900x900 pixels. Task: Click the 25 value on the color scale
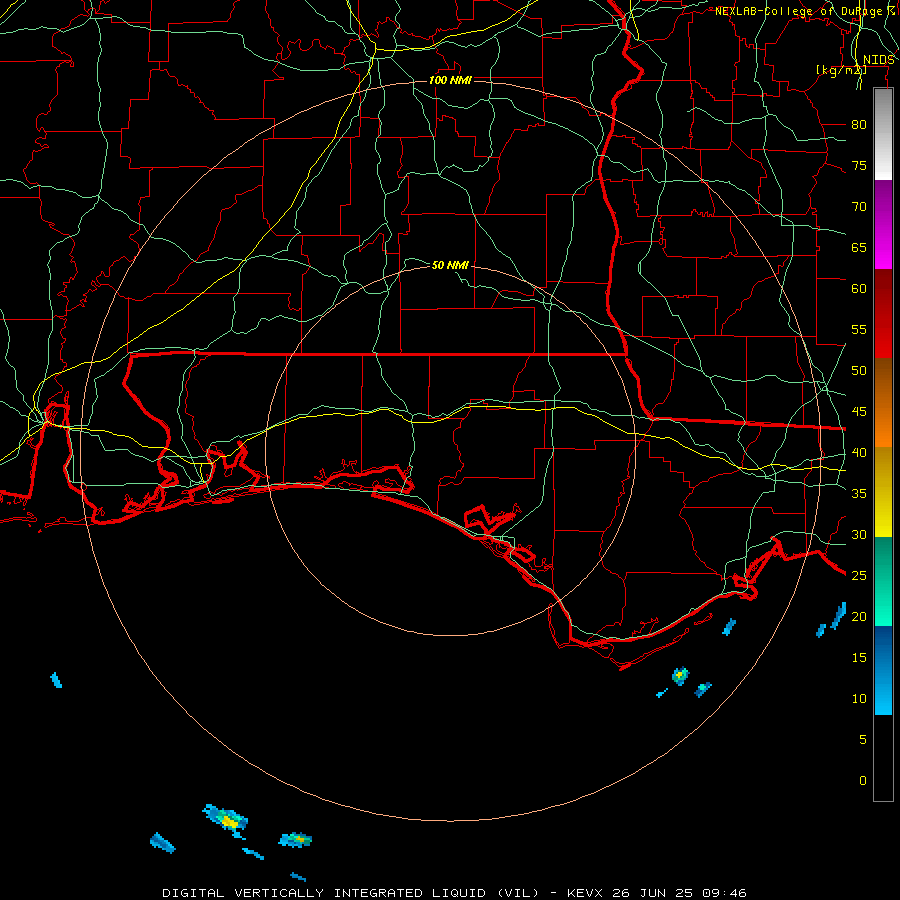[859, 576]
